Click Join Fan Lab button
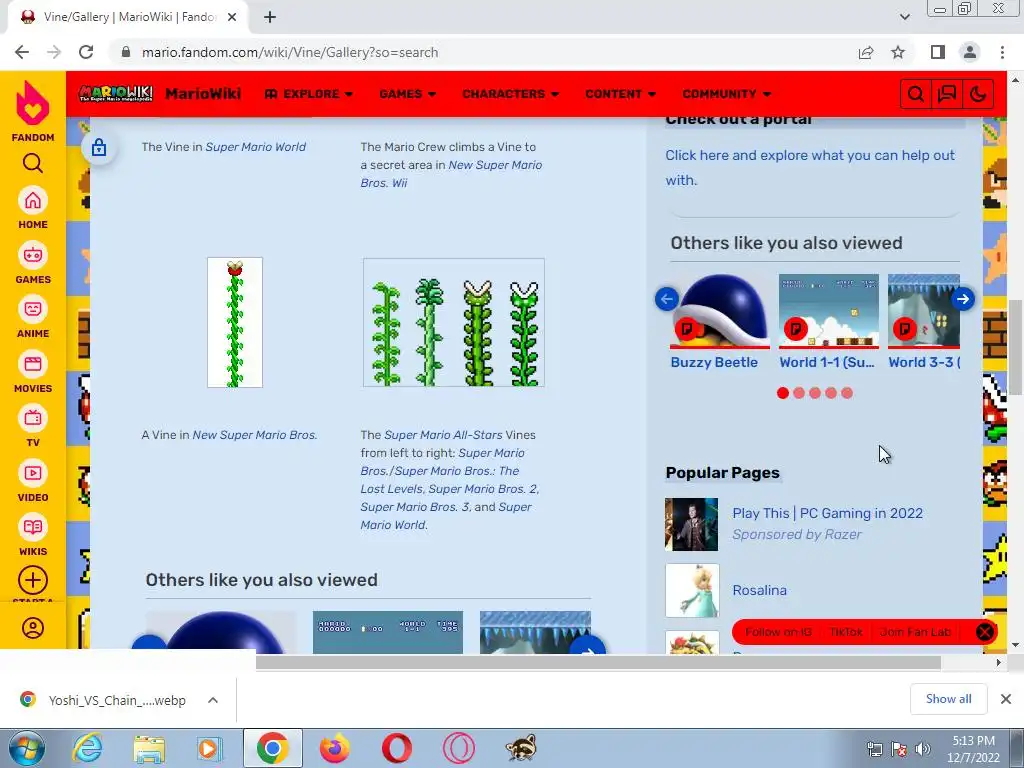 tap(915, 632)
